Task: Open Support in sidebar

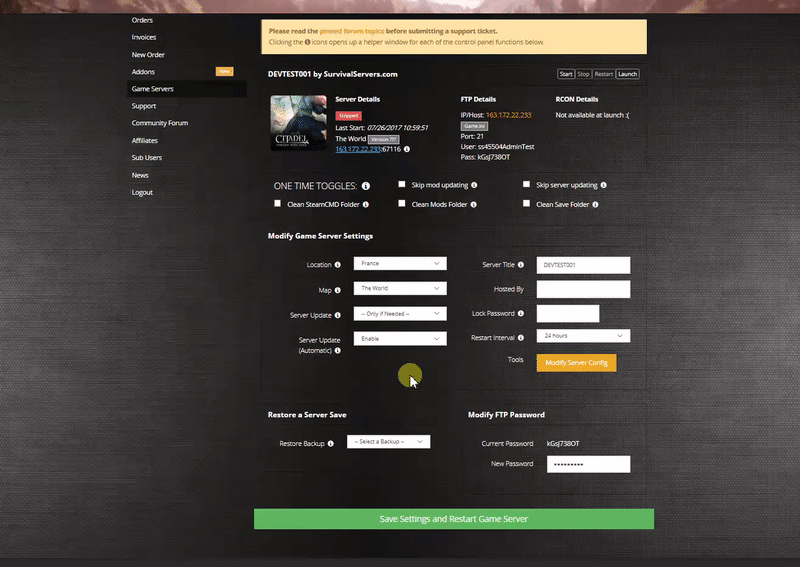Action: pyautogui.click(x=144, y=106)
